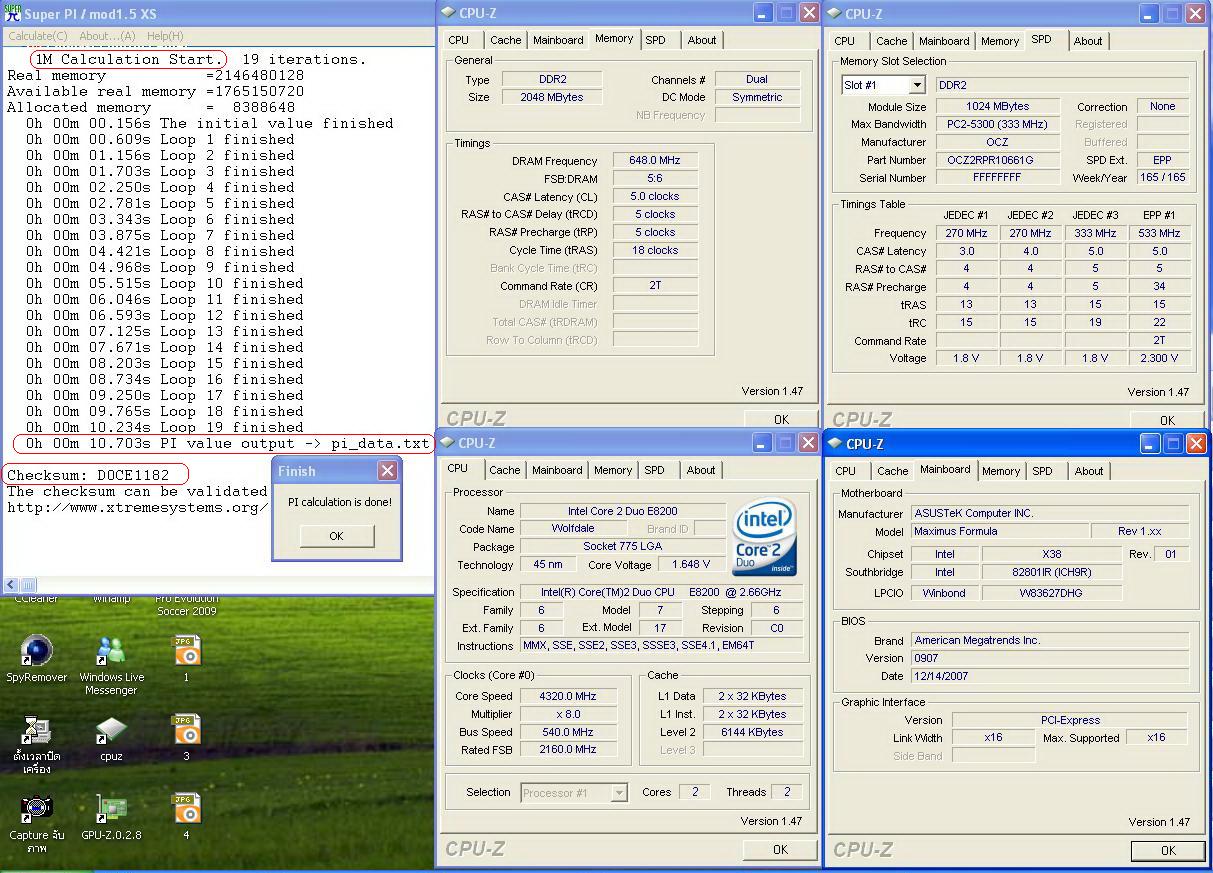
Task: Close the Finish dialog with X button
Action: point(388,471)
